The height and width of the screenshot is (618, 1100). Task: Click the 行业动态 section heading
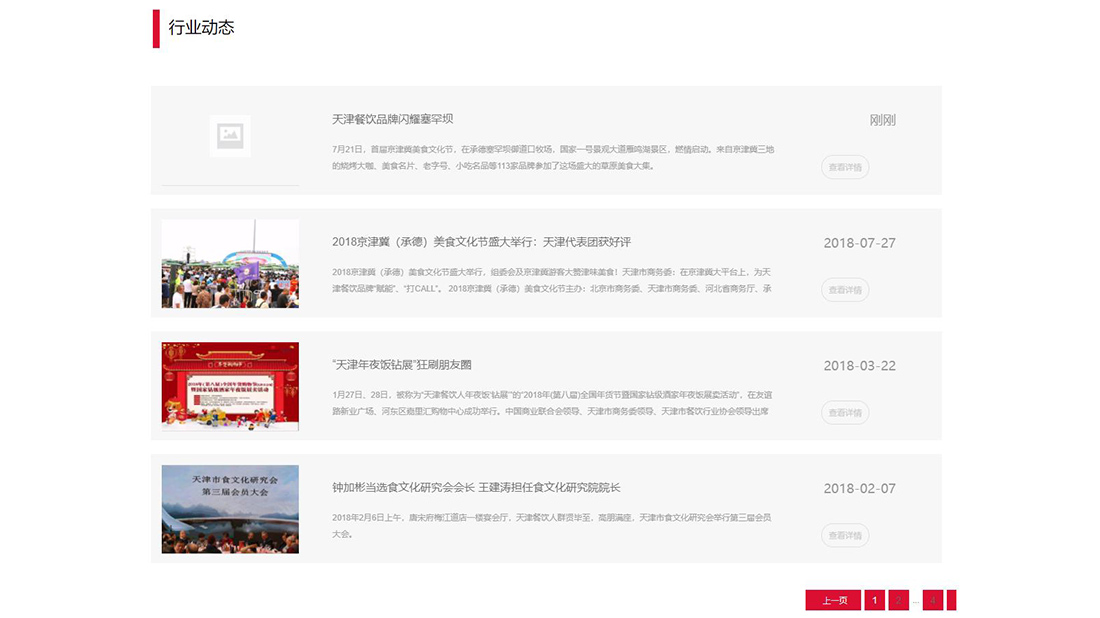pos(201,28)
